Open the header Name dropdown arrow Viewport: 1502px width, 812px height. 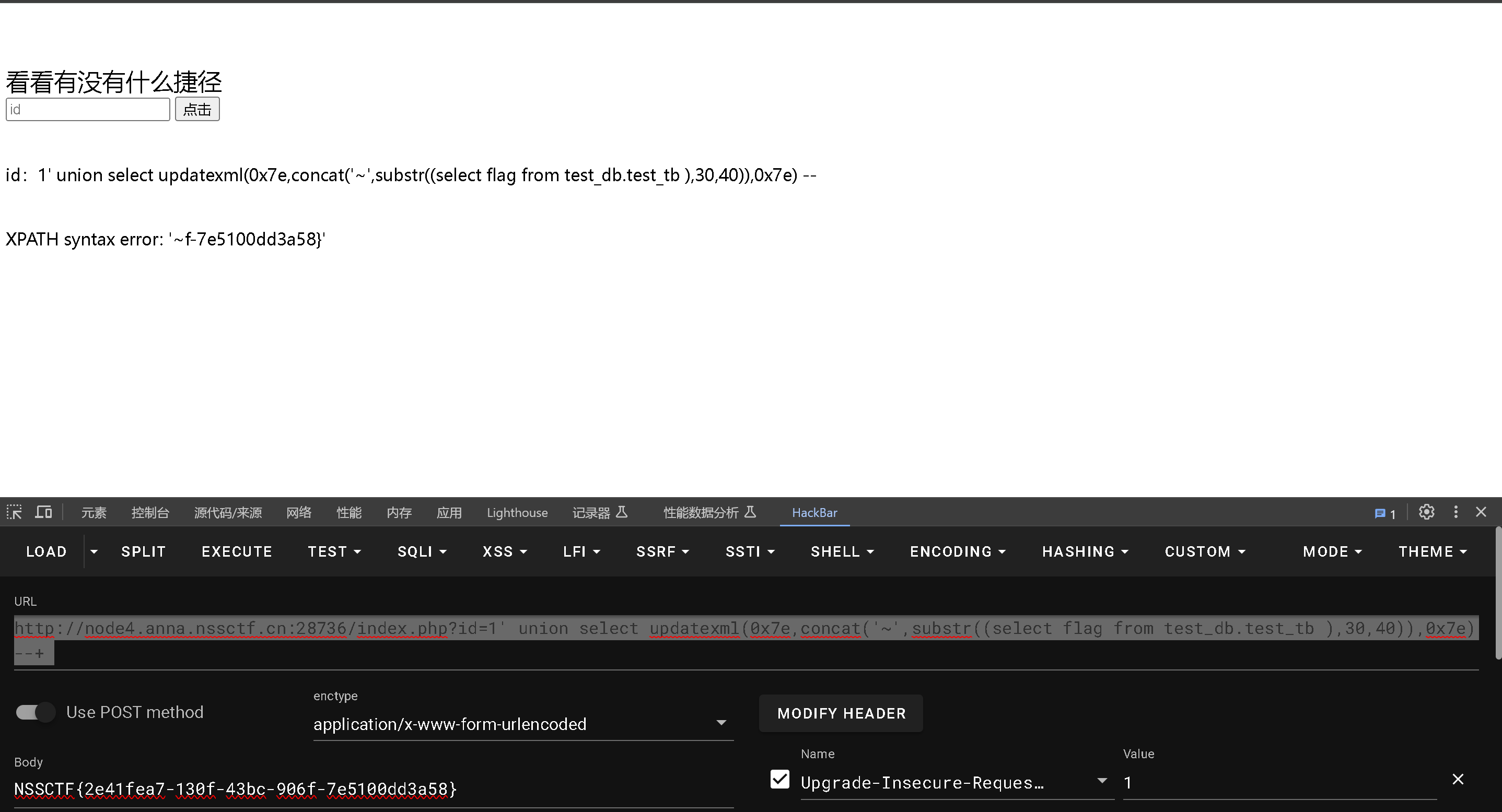click(1101, 781)
